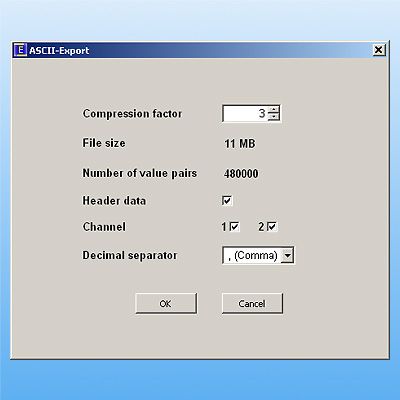This screenshot has width=400, height=400.
Task: Decrease Compression factor with down arrow
Action: [274, 117]
